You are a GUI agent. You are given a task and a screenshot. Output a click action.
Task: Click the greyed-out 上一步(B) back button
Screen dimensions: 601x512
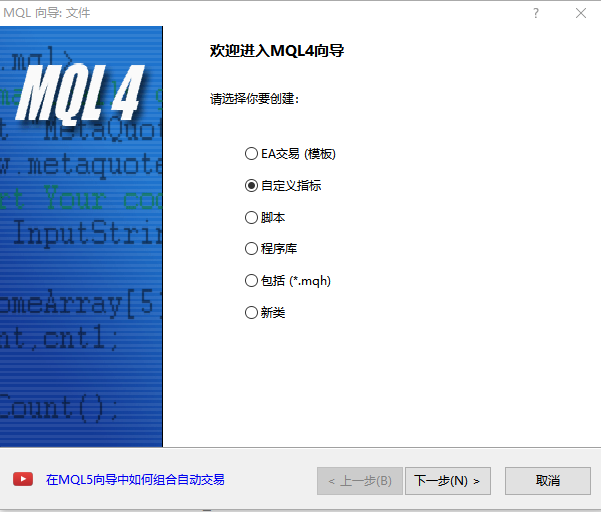point(360,481)
